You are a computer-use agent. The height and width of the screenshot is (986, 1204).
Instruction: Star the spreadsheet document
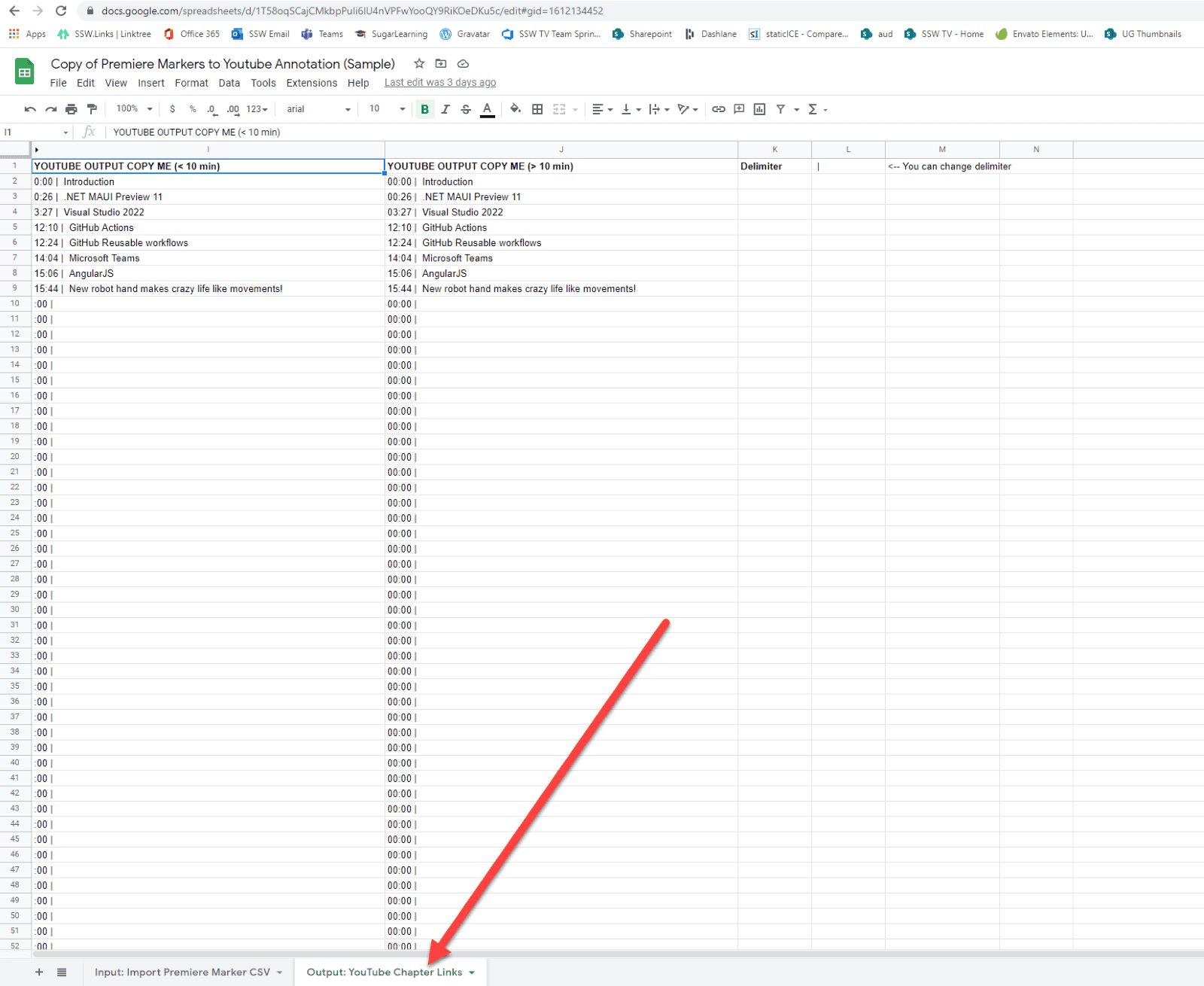click(419, 64)
